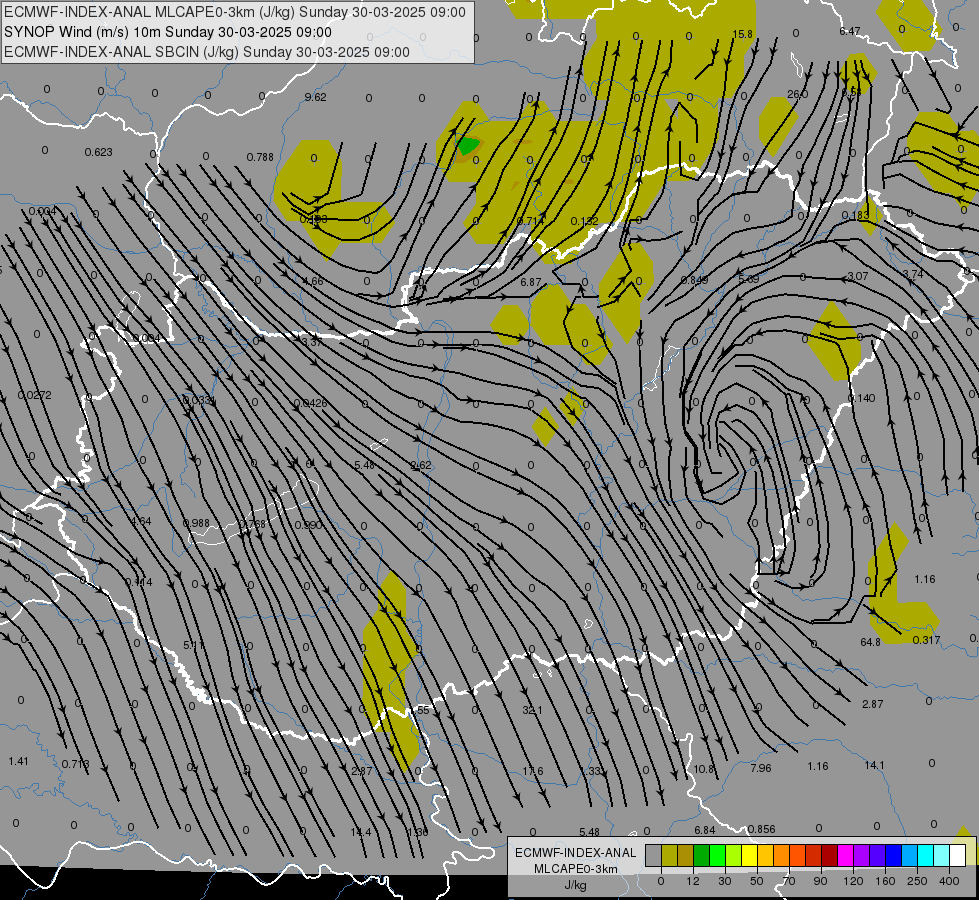
Task: Click the '400' legend scale tick label
Action: (949, 881)
